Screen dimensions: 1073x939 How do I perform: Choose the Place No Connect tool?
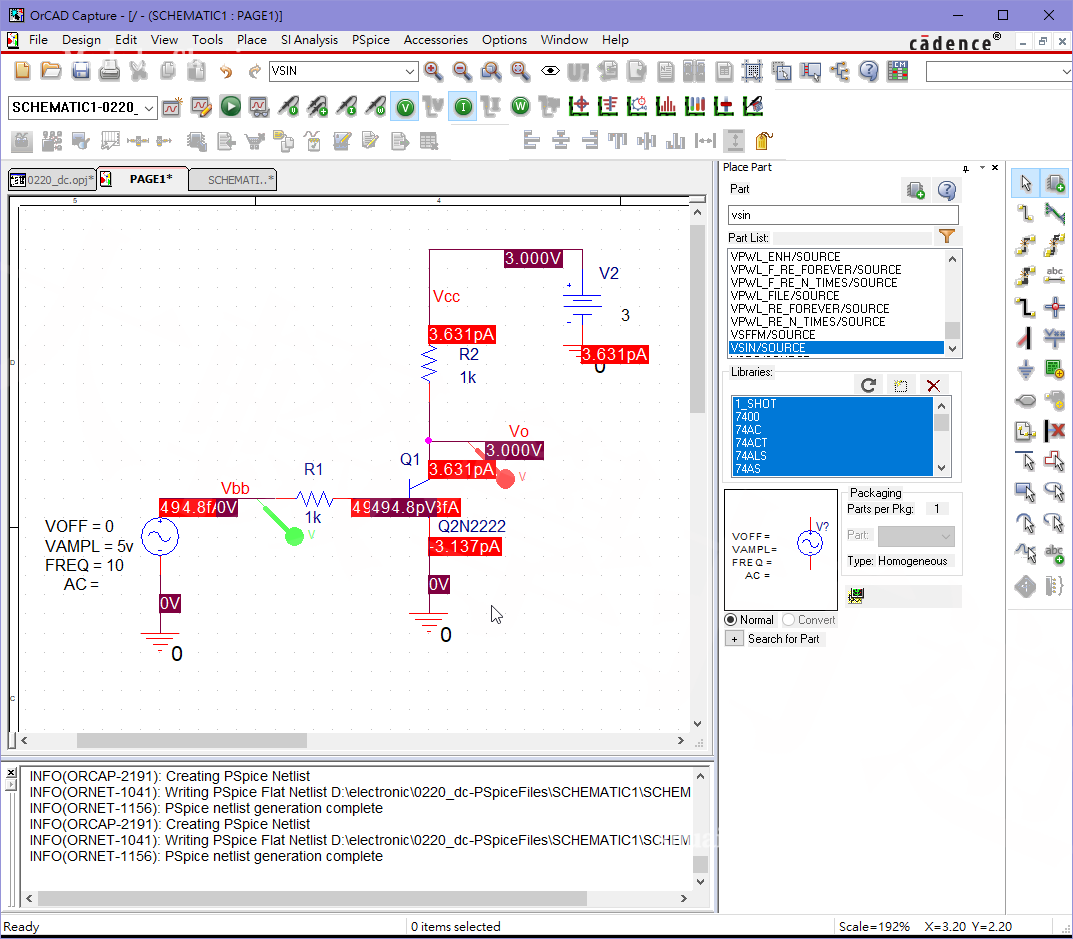[1055, 431]
